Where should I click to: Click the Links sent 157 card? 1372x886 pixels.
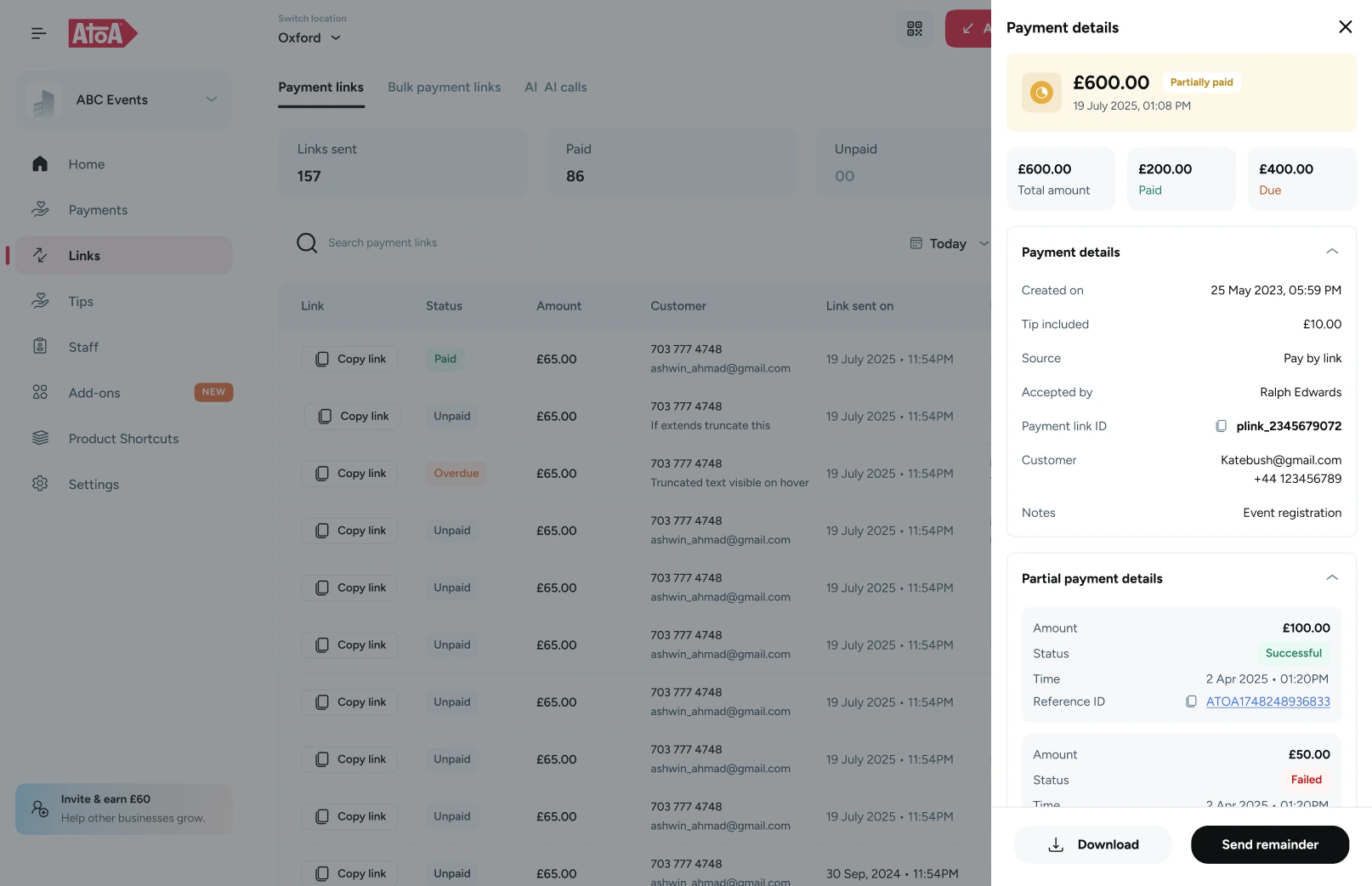pos(403,162)
